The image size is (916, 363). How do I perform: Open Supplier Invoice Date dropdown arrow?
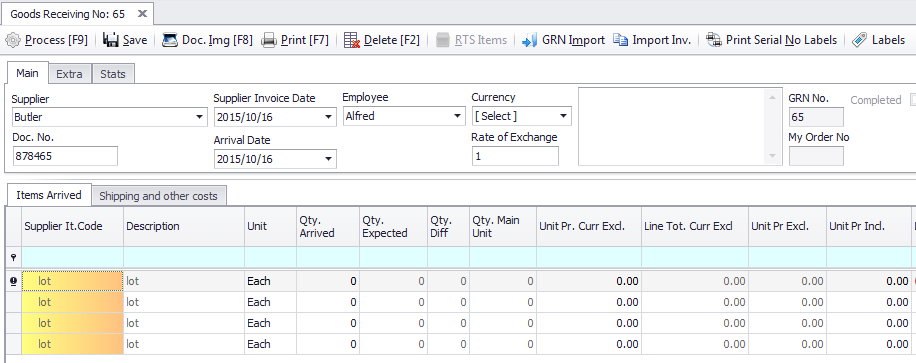click(x=329, y=117)
